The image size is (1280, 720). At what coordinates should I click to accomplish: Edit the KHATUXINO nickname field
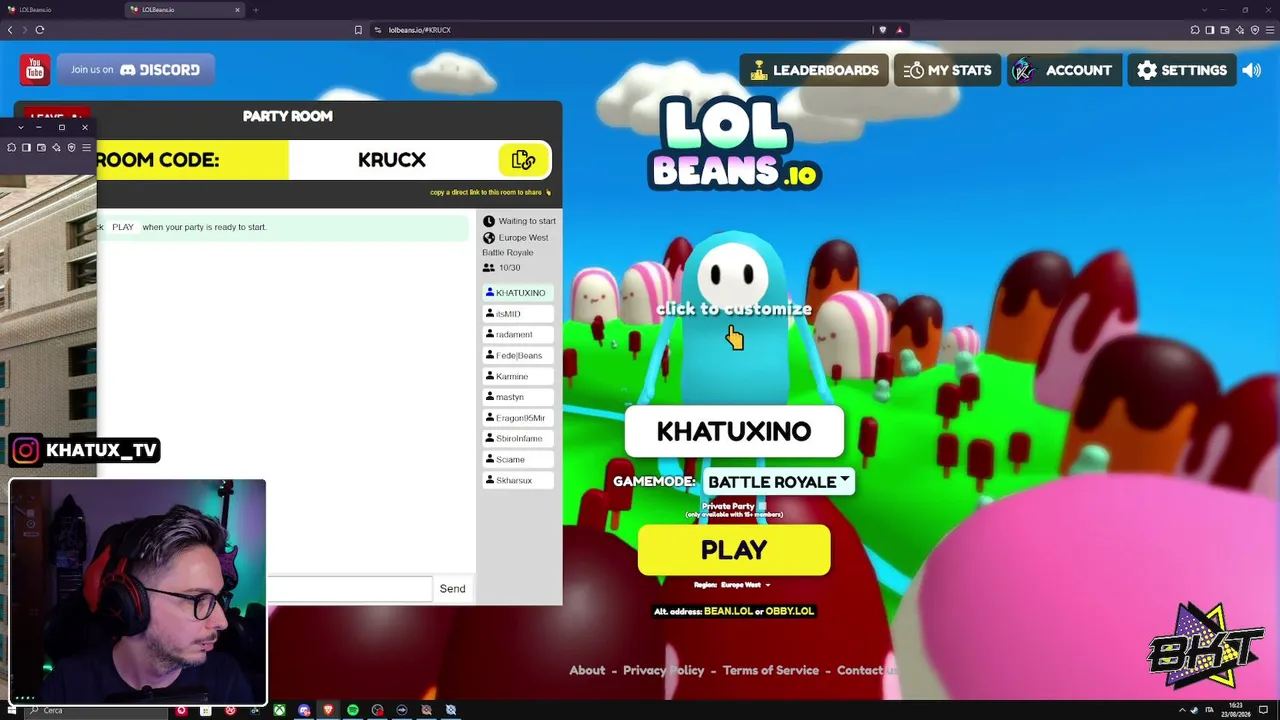coord(734,432)
